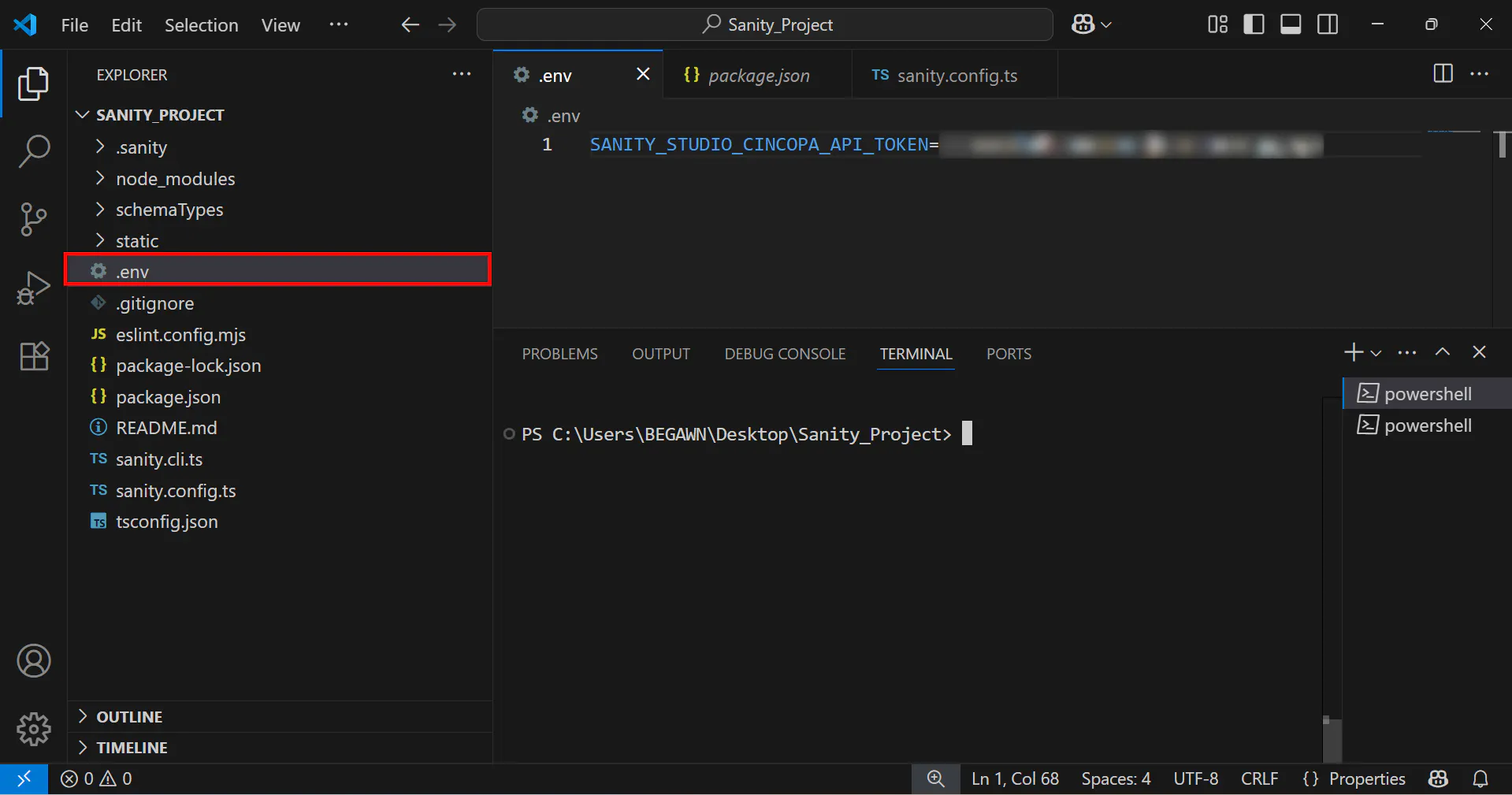Create a new terminal with plus icon
This screenshot has width=1512, height=795.
coord(1353,352)
